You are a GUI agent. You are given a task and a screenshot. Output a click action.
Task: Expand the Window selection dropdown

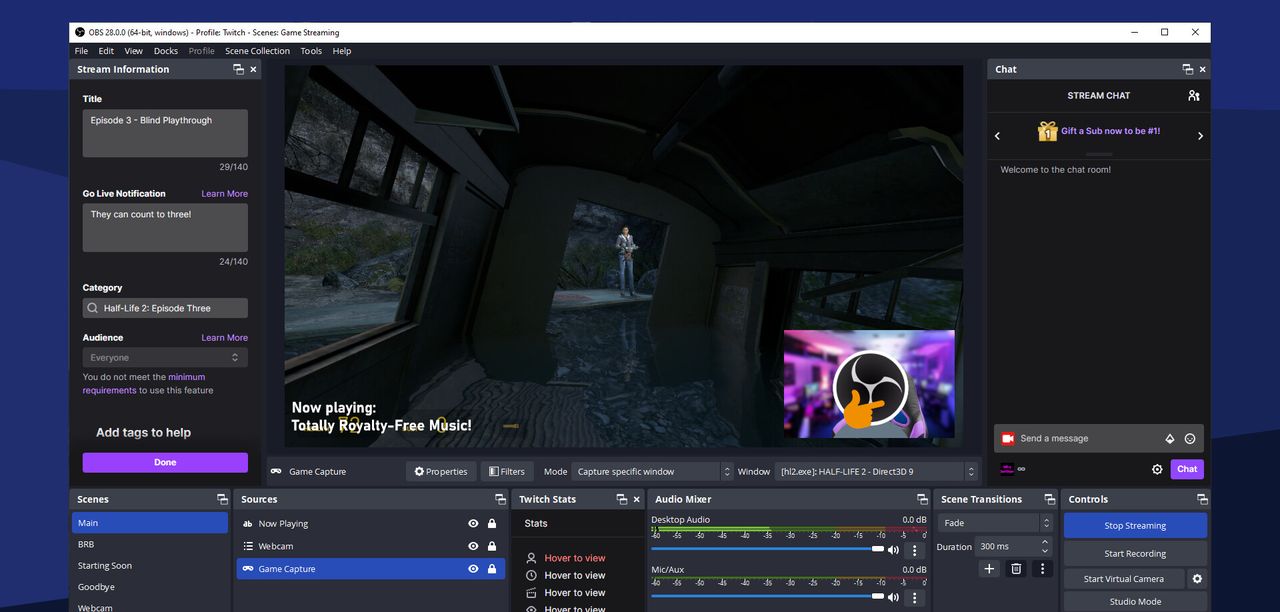(876, 472)
